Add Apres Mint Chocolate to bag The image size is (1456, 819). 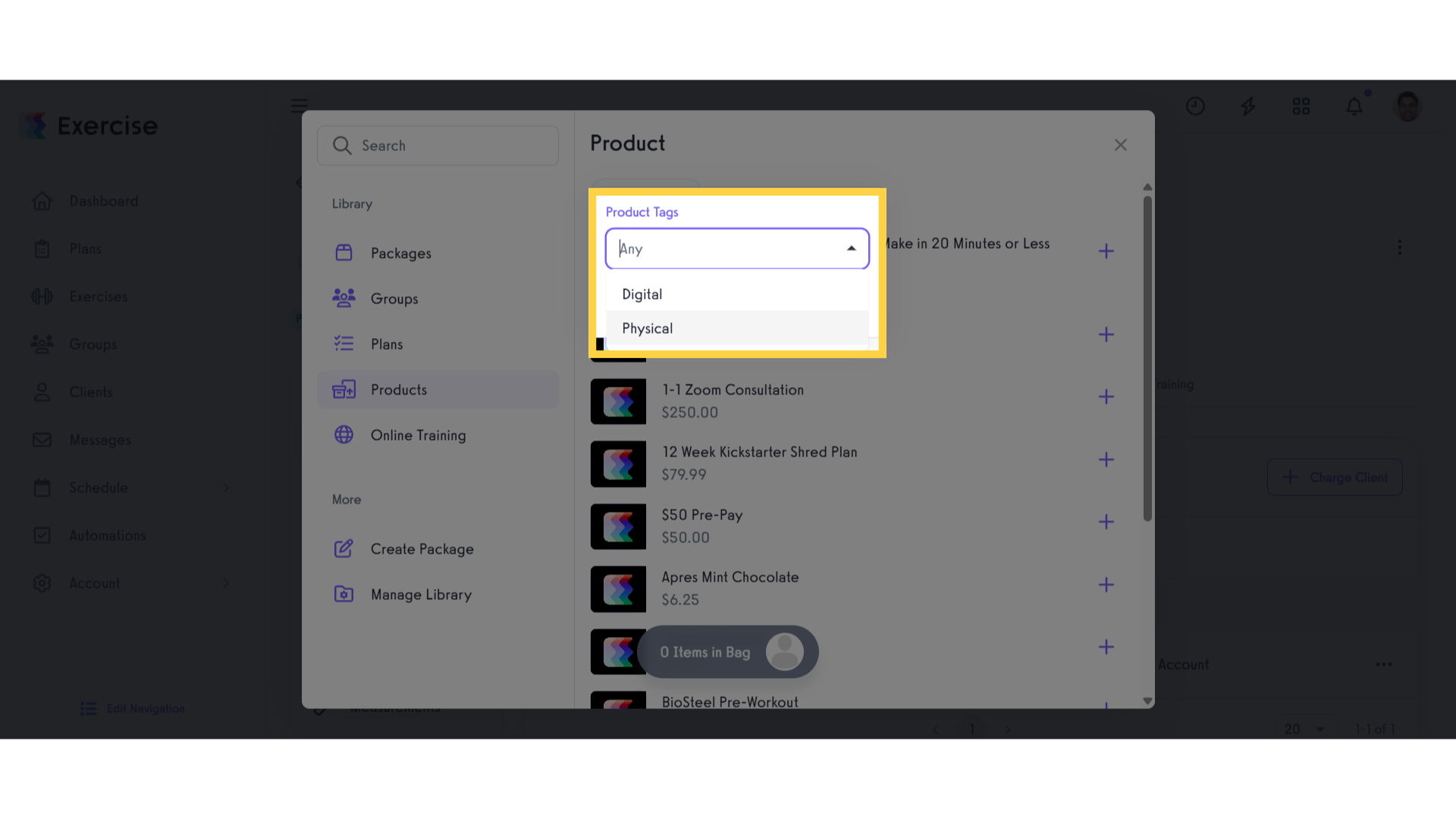point(1106,585)
